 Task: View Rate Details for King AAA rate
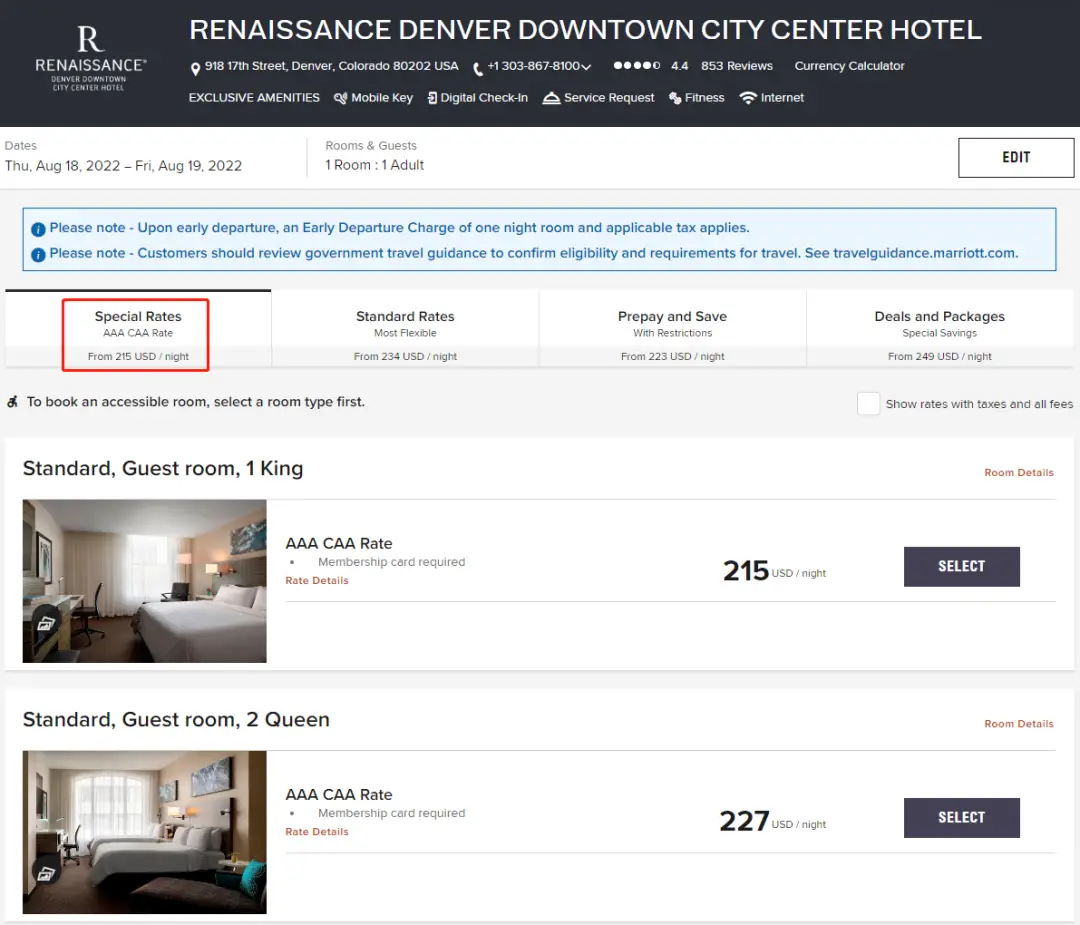pos(317,580)
